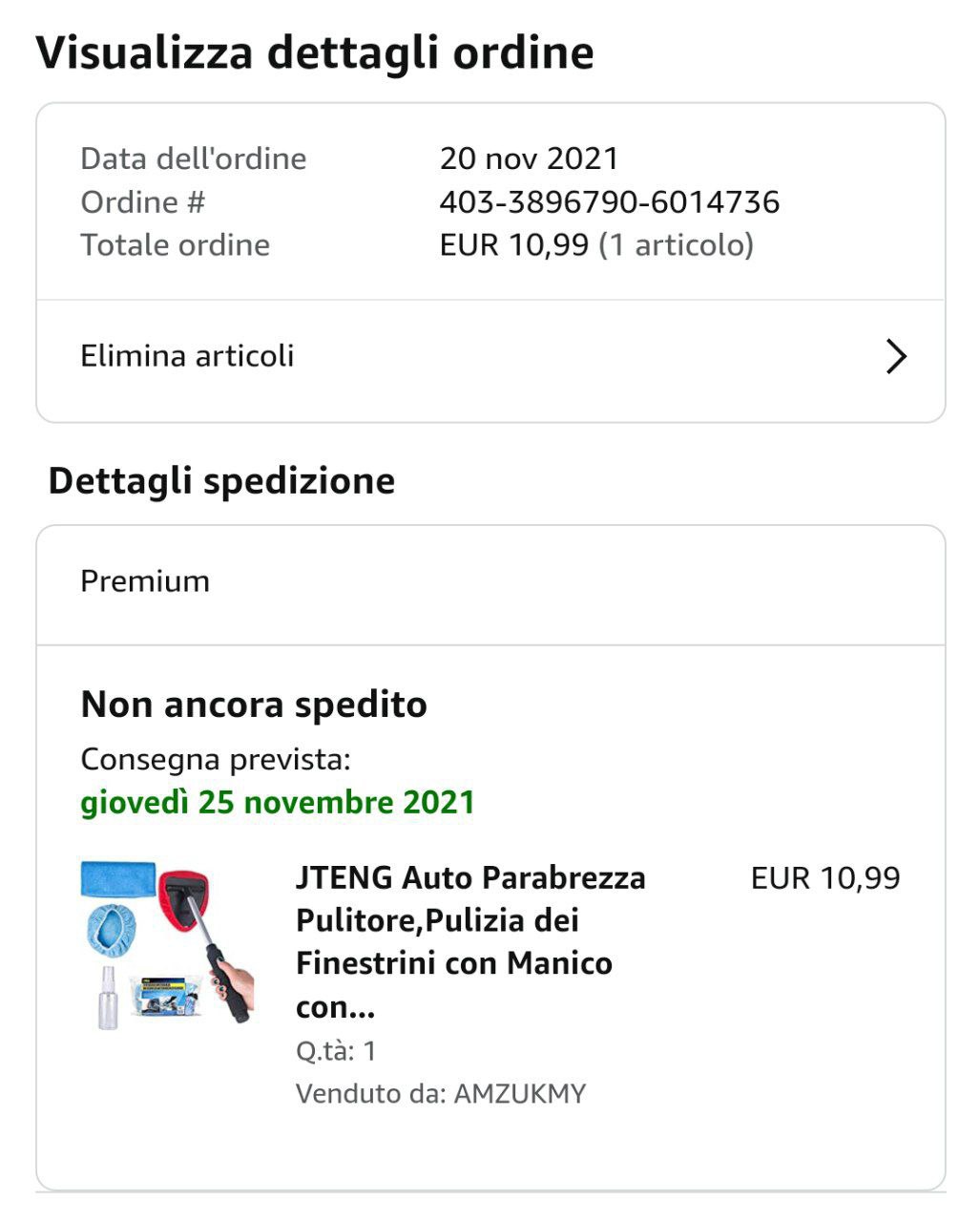This screenshot has width=980, height=1222.
Task: Tap the Ordine # label
Action: click(x=142, y=202)
